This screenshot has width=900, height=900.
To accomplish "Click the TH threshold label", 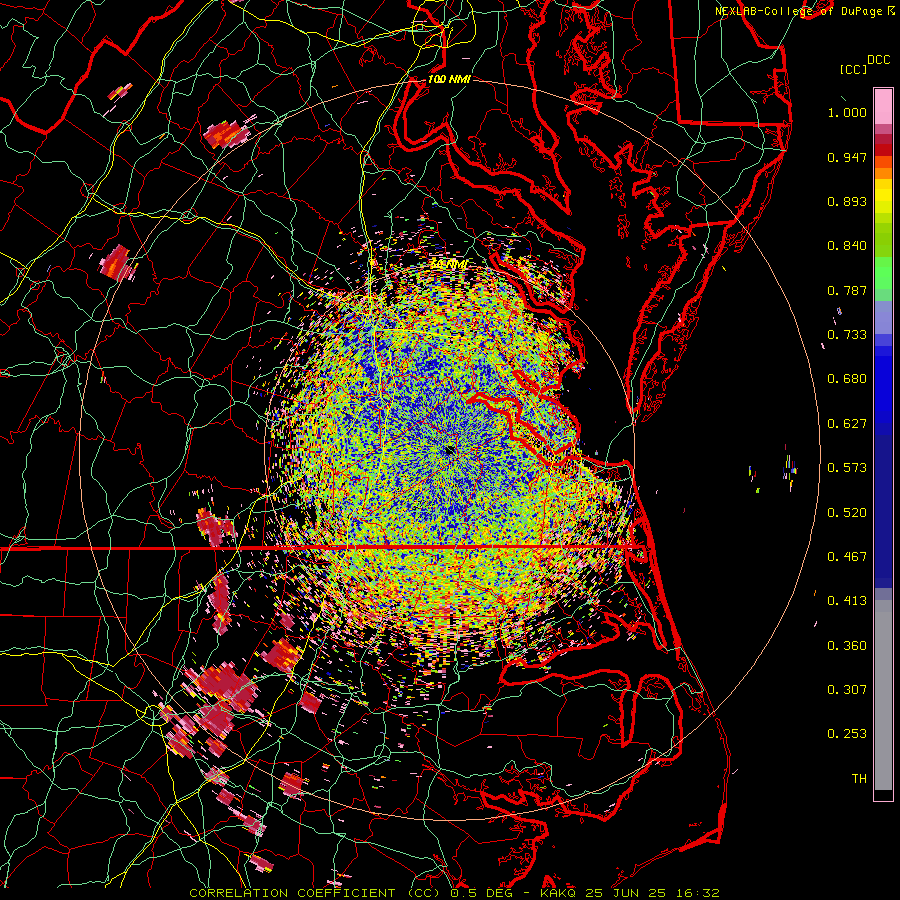I will click(859, 779).
